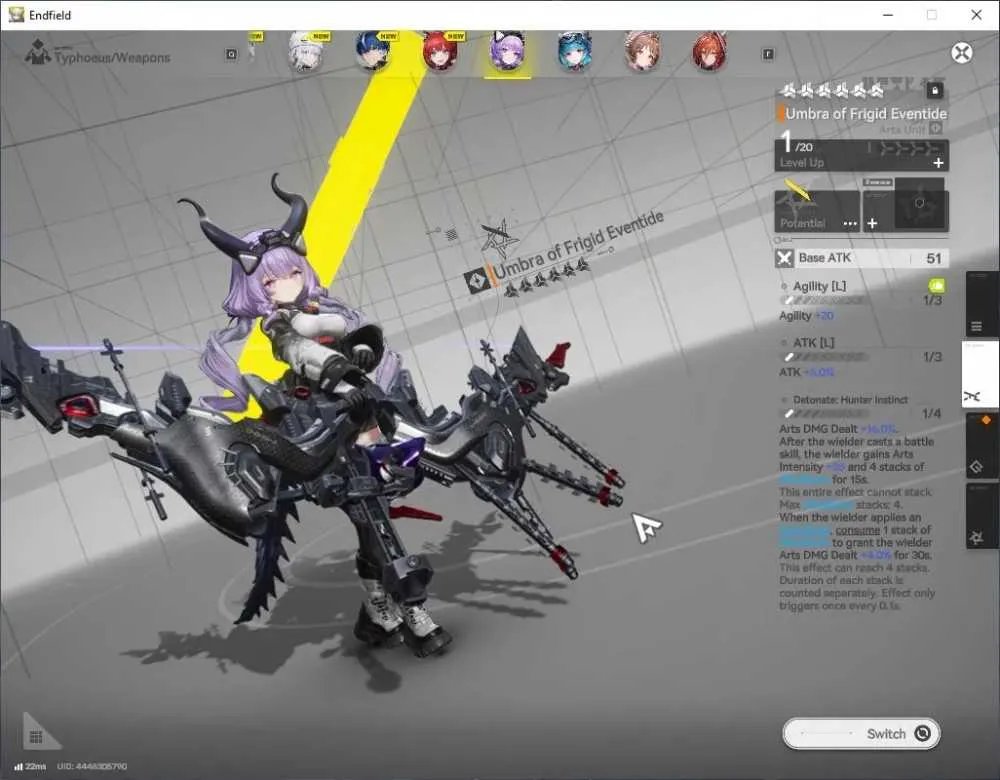Select the red-haired horned operator portrait
The height and width of the screenshot is (780, 1000).
pyautogui.click(x=441, y=51)
